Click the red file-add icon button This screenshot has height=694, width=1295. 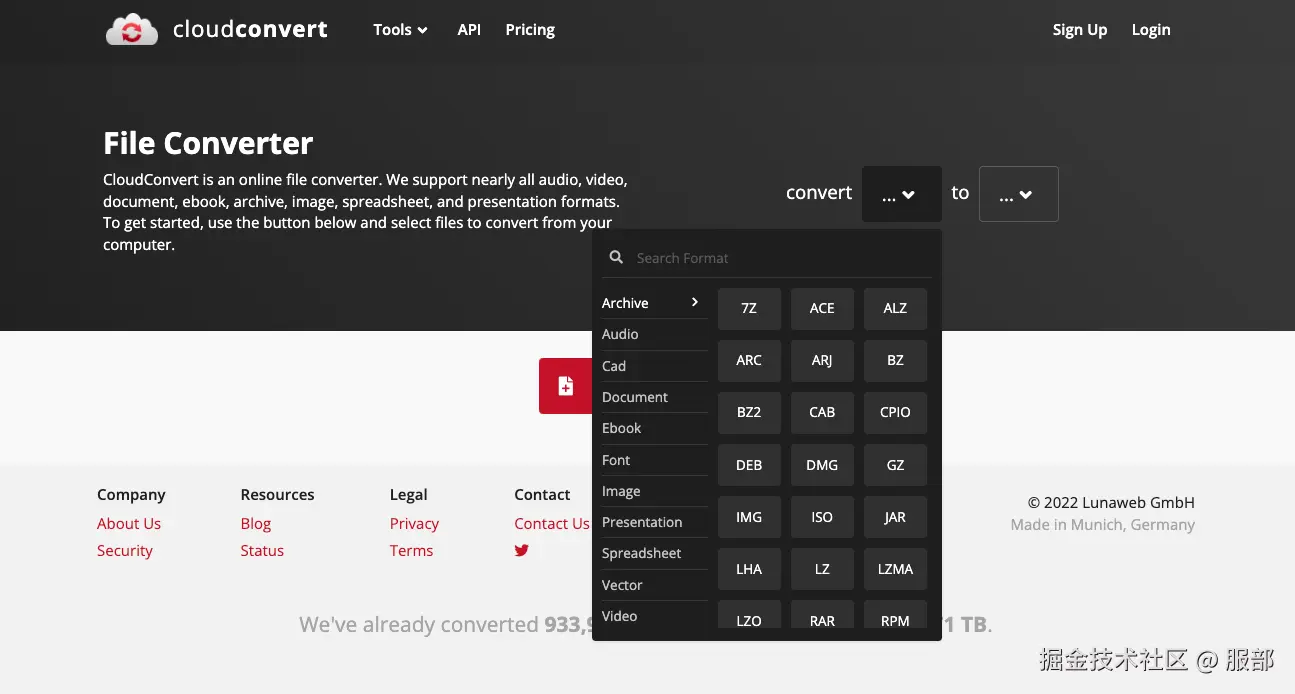[566, 386]
